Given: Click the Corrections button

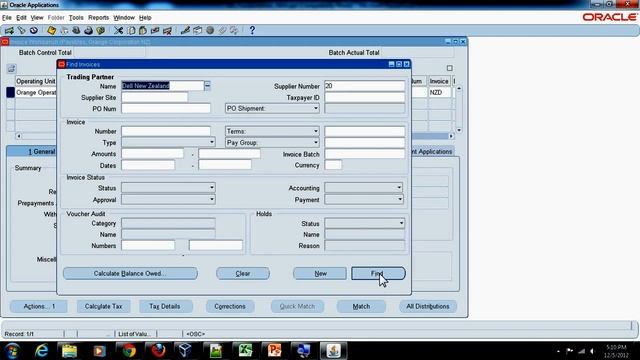Looking at the screenshot, I should point(230,306).
